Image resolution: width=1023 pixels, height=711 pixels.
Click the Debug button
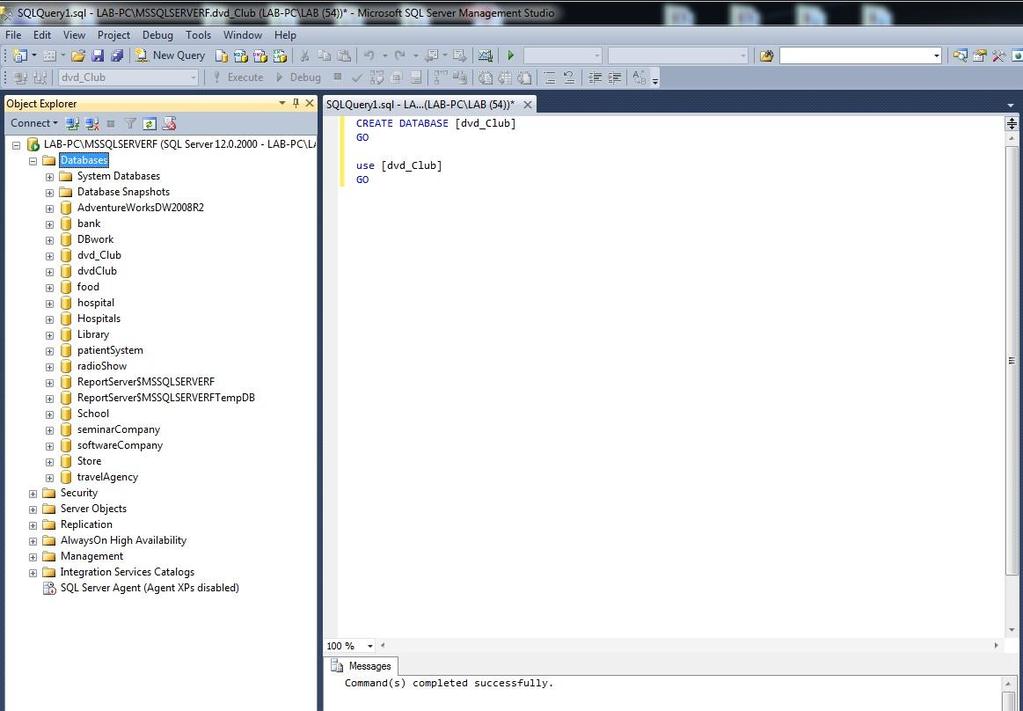[x=298, y=78]
